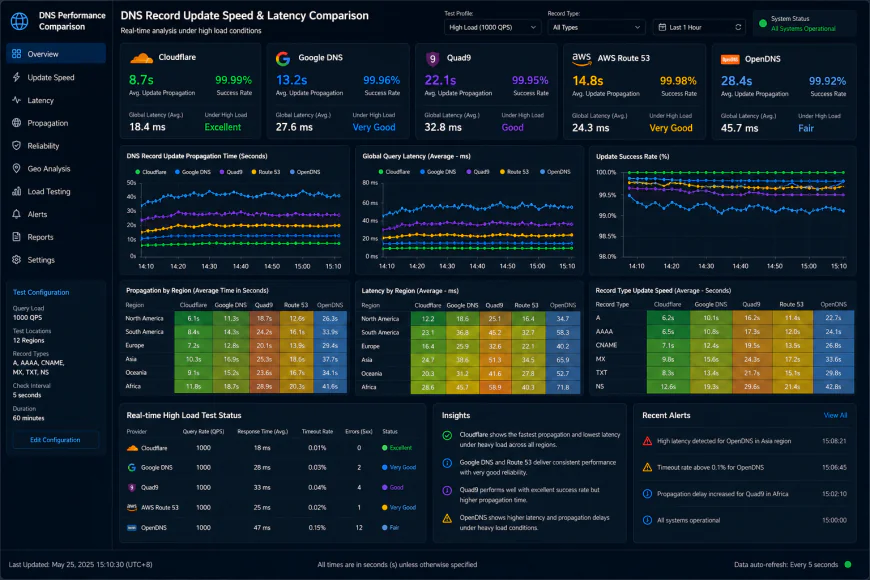Click the Cloudflare Excellent status in the table
Screen dimensions: 870x580
click(x=397, y=448)
